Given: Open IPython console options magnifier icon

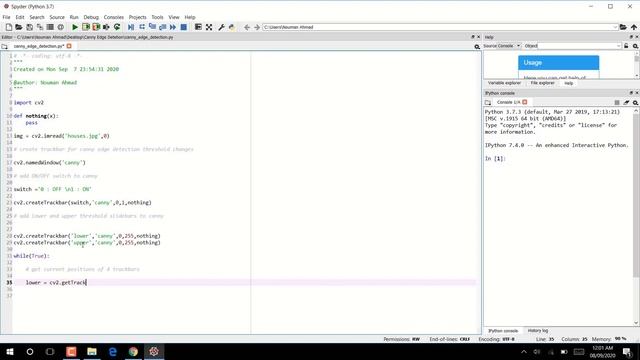Looking at the screenshot, I should coord(636,102).
